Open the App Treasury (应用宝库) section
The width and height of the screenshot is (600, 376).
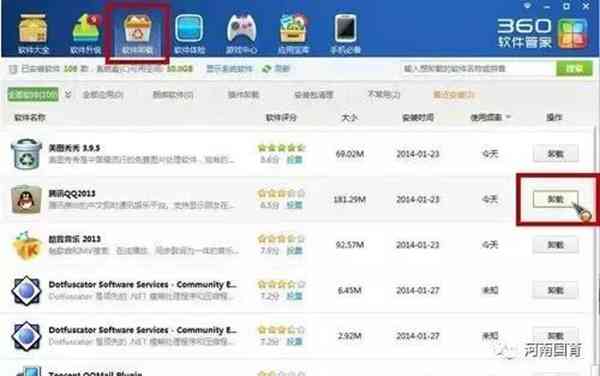pyautogui.click(x=293, y=34)
